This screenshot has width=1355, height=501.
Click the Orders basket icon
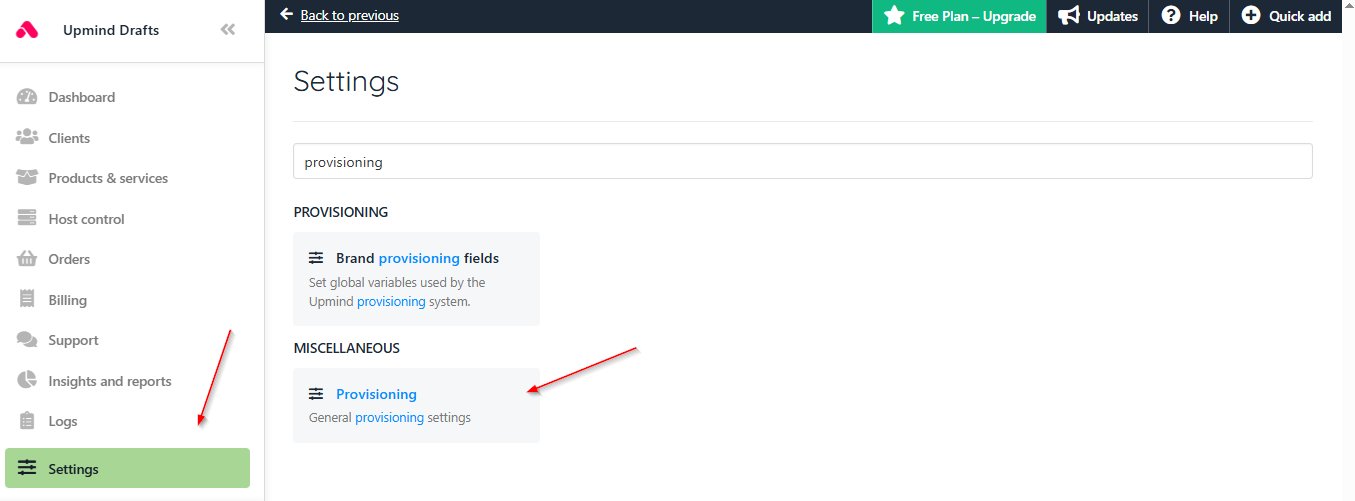[x=27, y=259]
